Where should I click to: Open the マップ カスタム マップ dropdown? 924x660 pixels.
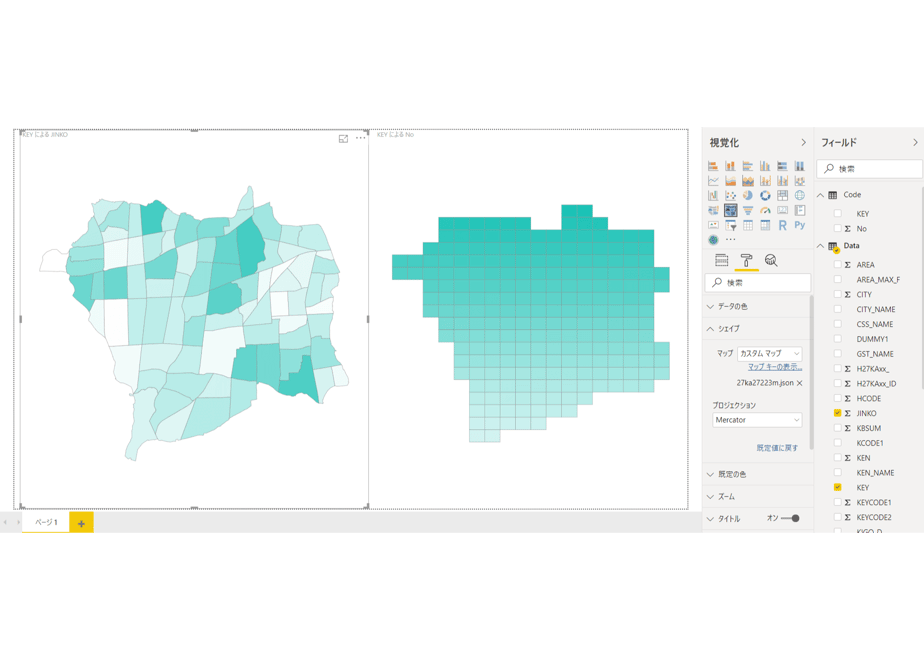point(770,353)
